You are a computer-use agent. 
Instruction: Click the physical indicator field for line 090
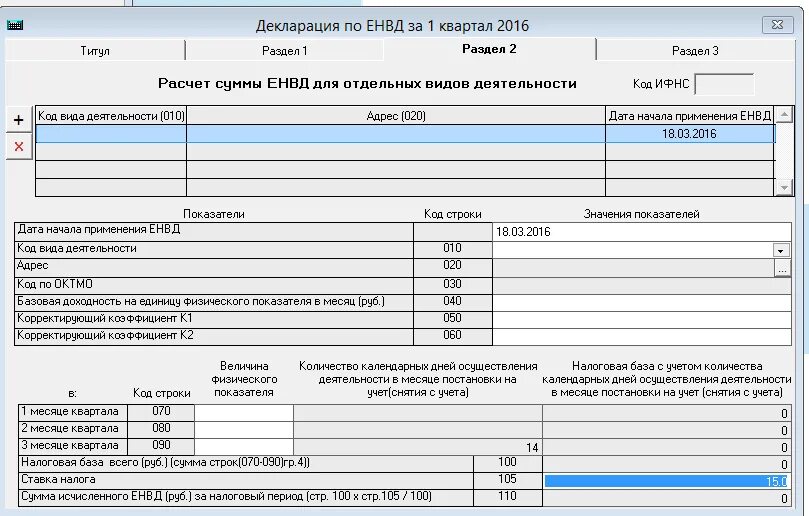tap(244, 447)
